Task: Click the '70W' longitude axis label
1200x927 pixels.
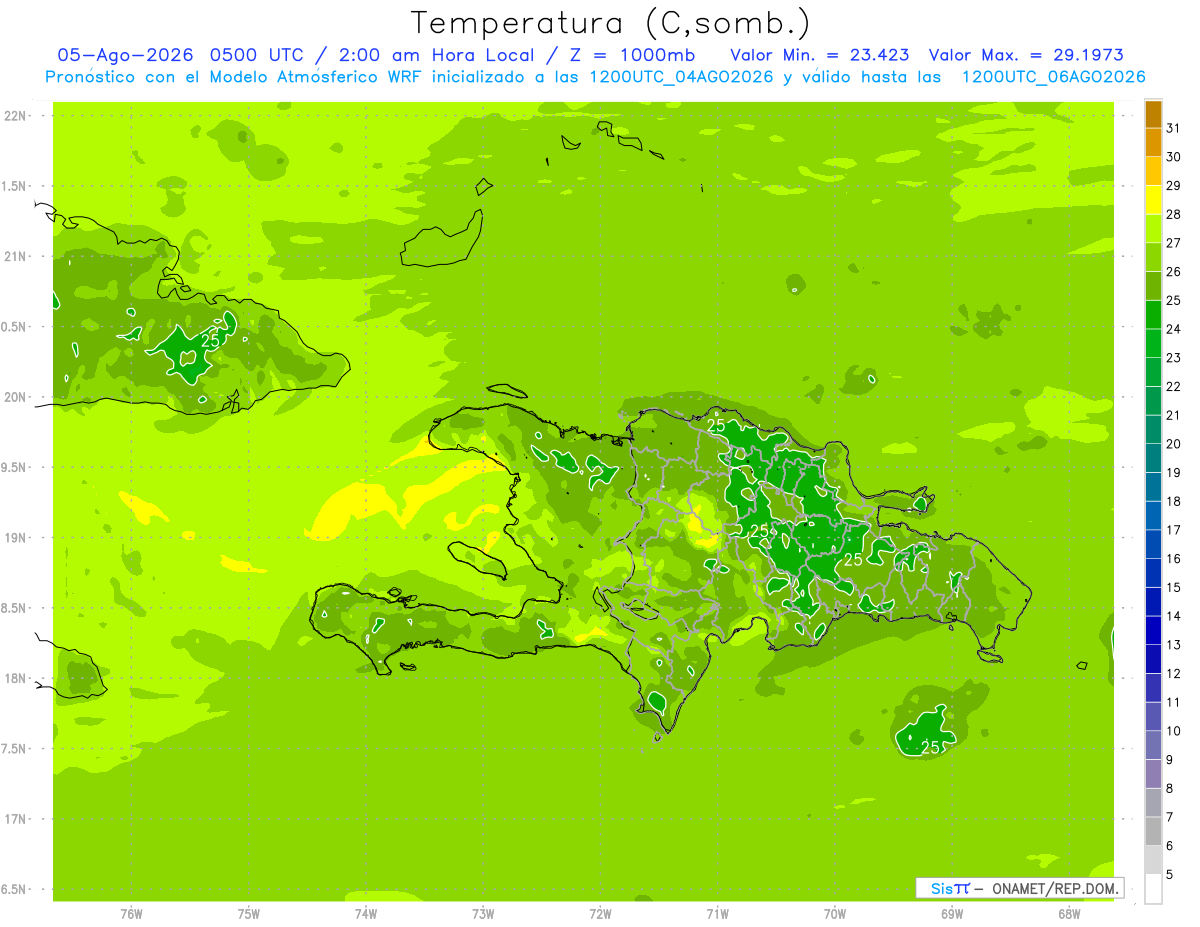Action: (835, 914)
